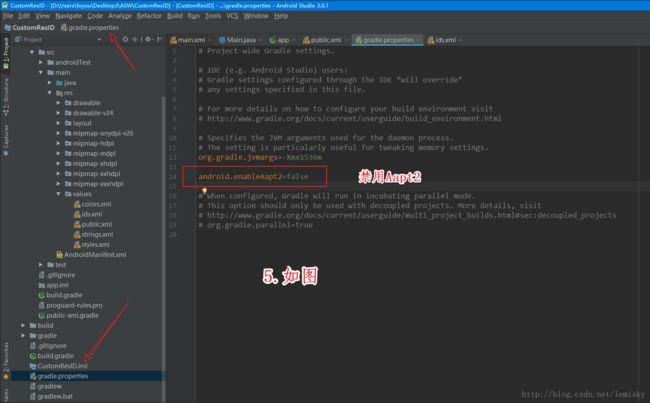The width and height of the screenshot is (650, 403).
Task: Select ids.xml in the project tree
Action: (x=88, y=214)
